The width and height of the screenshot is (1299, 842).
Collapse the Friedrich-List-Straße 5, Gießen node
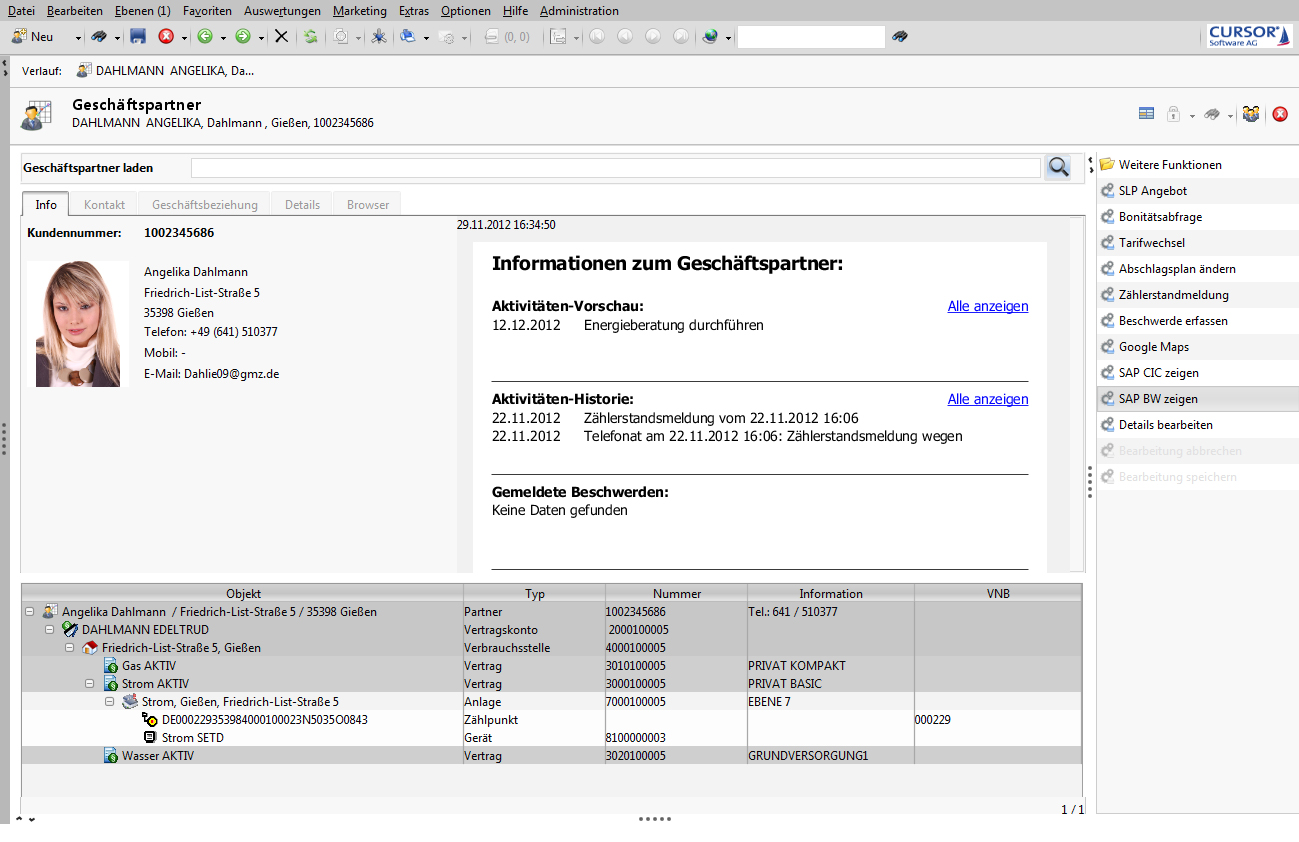70,648
